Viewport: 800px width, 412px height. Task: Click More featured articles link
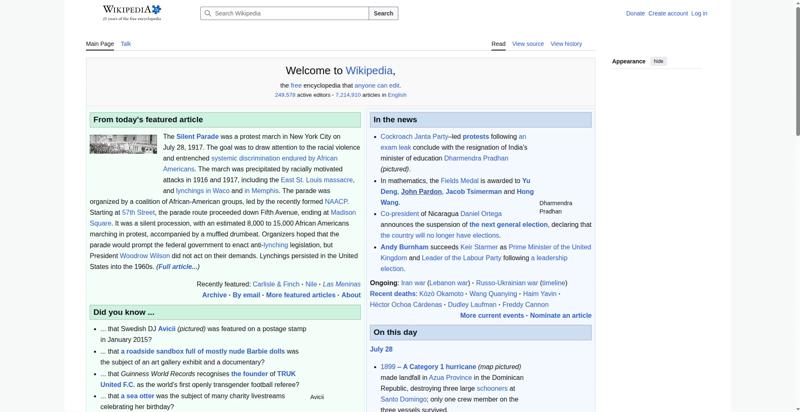tap(301, 295)
